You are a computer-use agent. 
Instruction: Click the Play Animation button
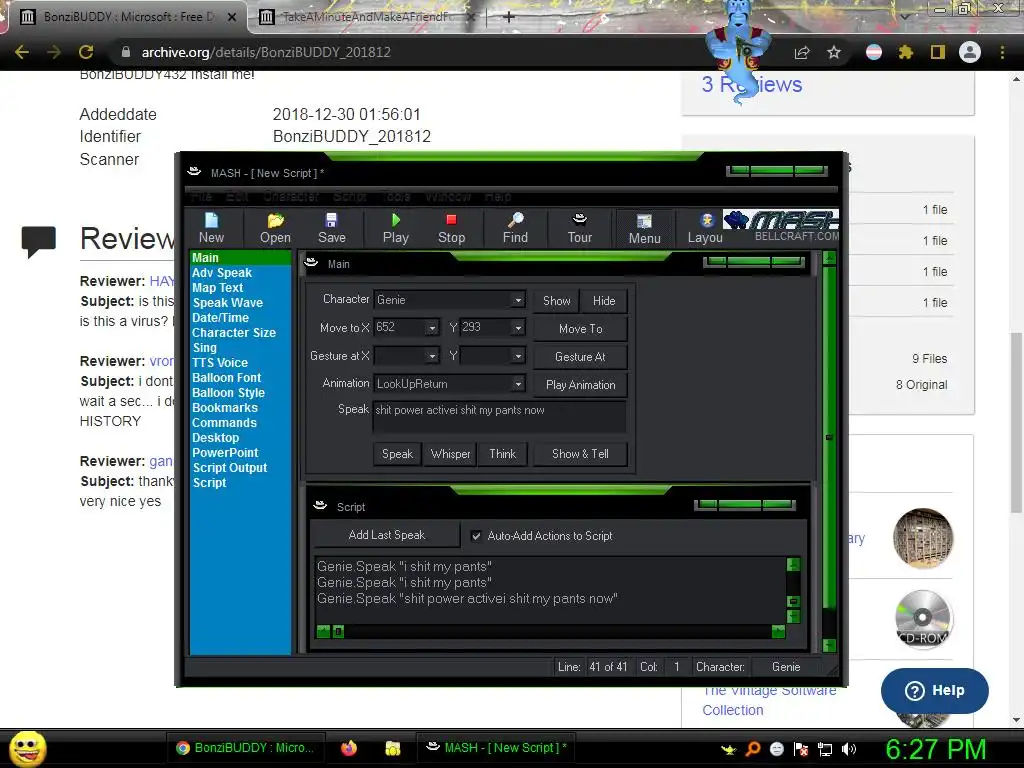point(581,385)
